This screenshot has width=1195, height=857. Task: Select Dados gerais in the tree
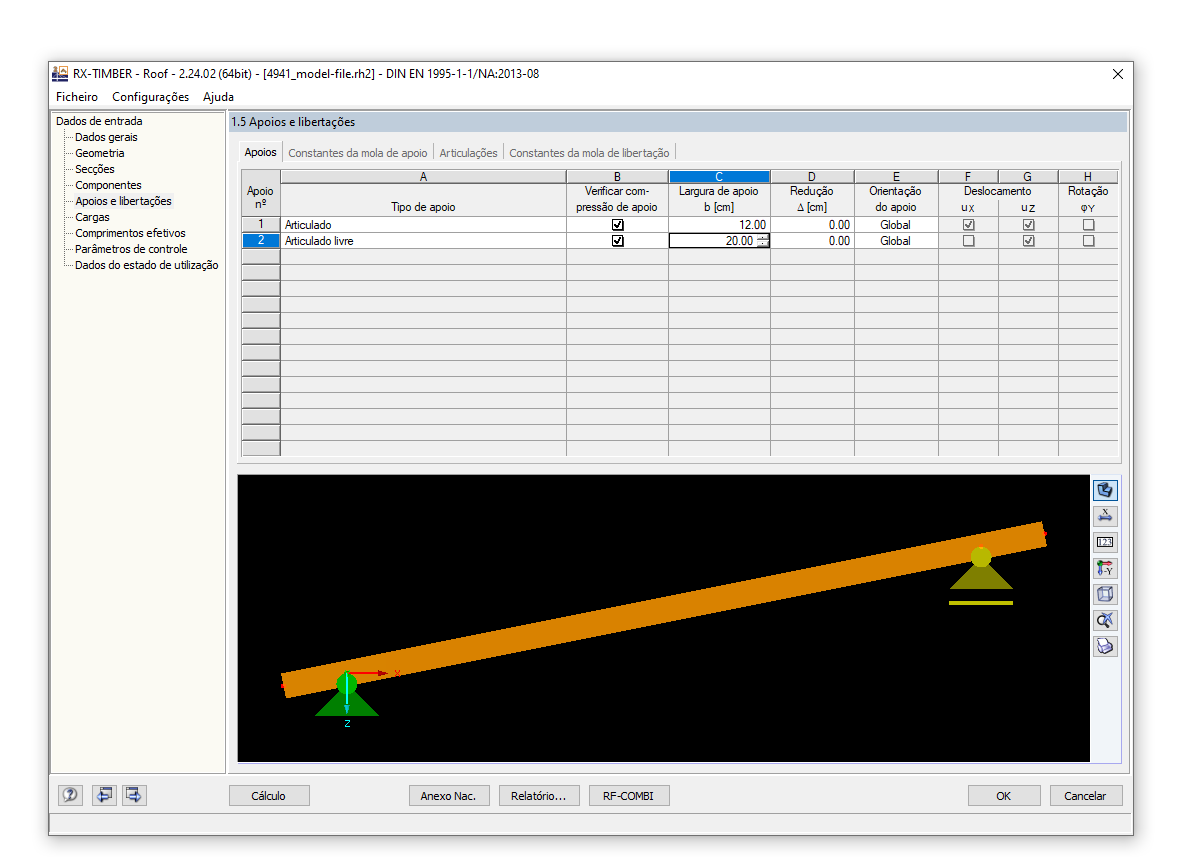click(106, 137)
